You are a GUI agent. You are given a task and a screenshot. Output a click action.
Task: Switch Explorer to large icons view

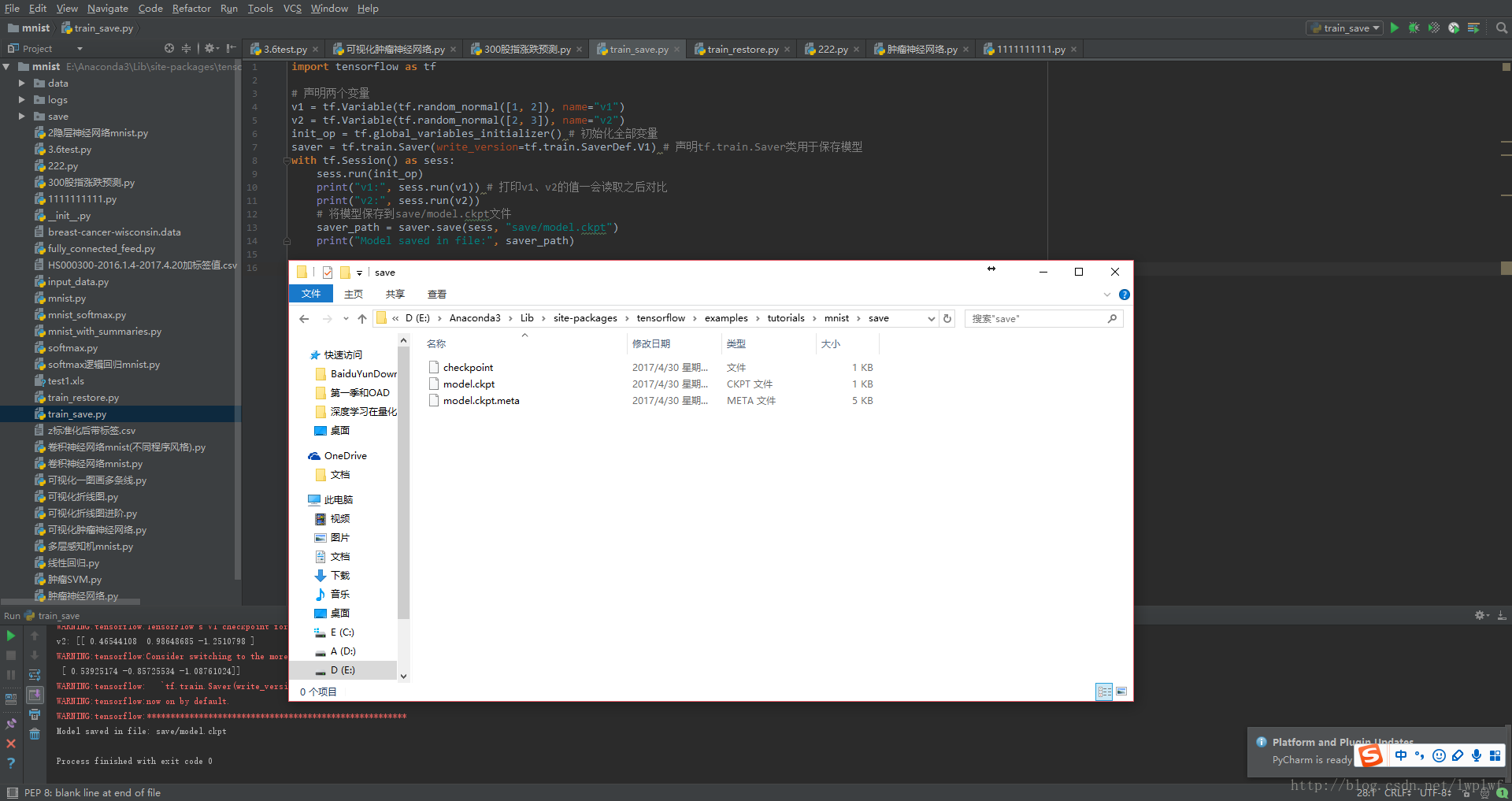click(x=1121, y=692)
